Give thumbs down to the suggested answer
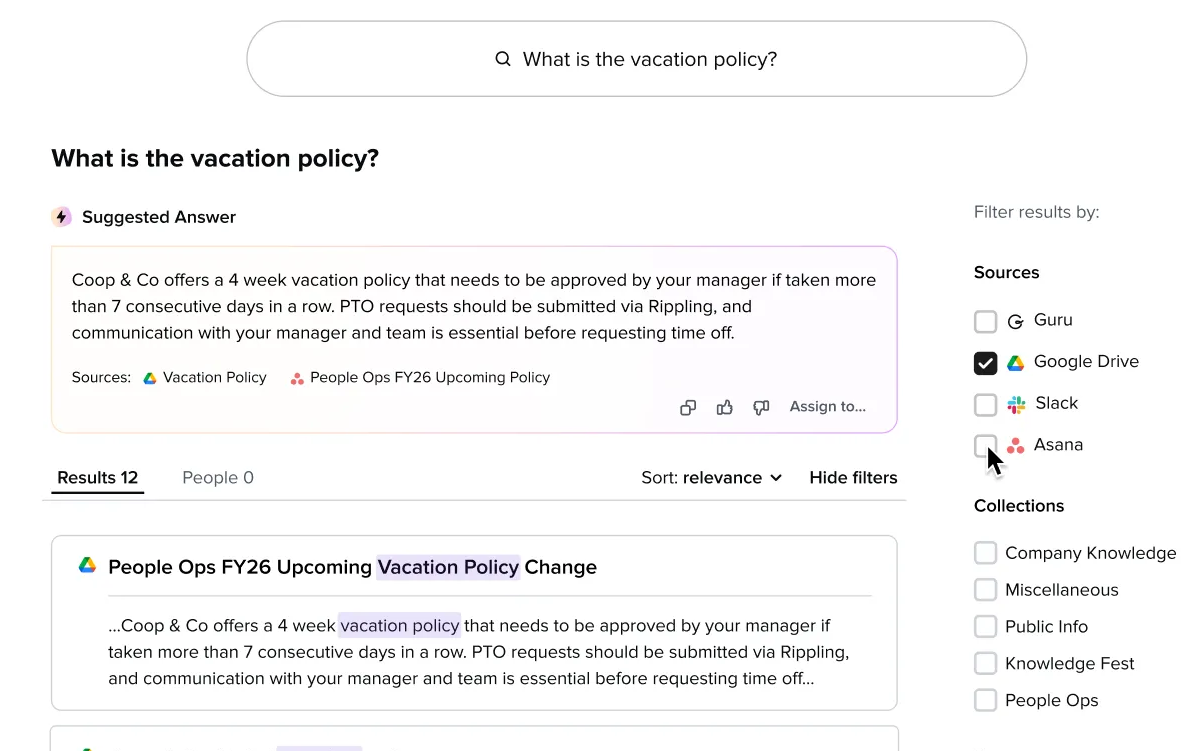The height and width of the screenshot is (751, 1182). (761, 407)
